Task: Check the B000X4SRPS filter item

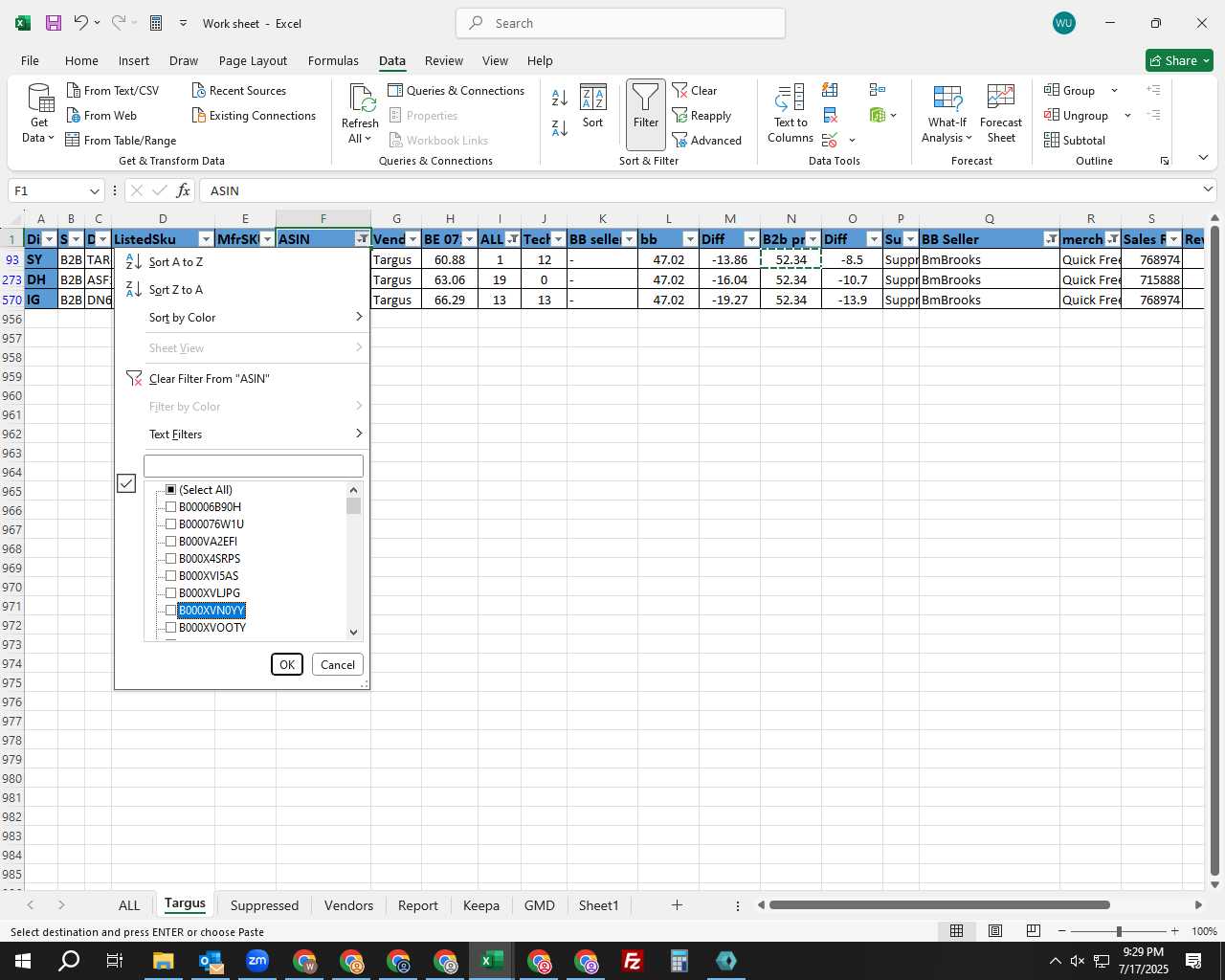Action: [171, 559]
